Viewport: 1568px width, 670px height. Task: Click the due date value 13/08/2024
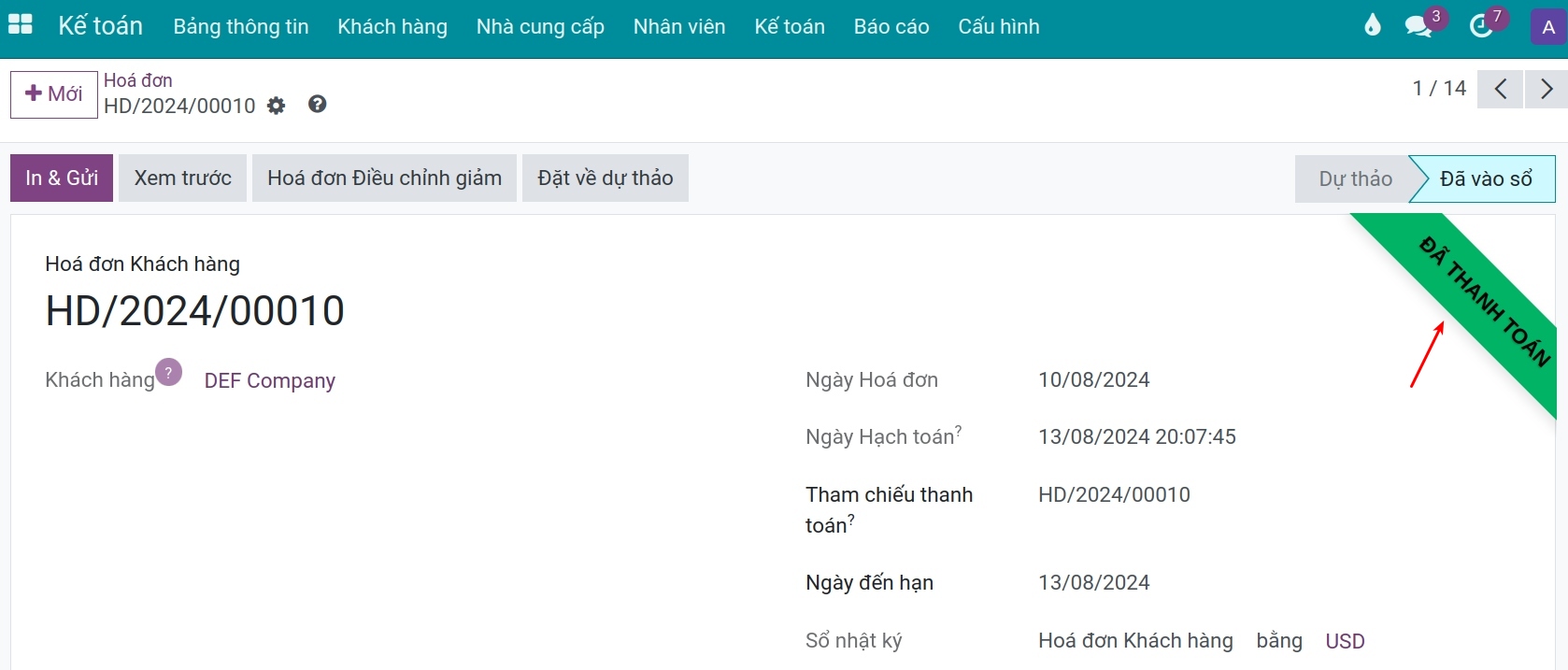coord(1093,582)
